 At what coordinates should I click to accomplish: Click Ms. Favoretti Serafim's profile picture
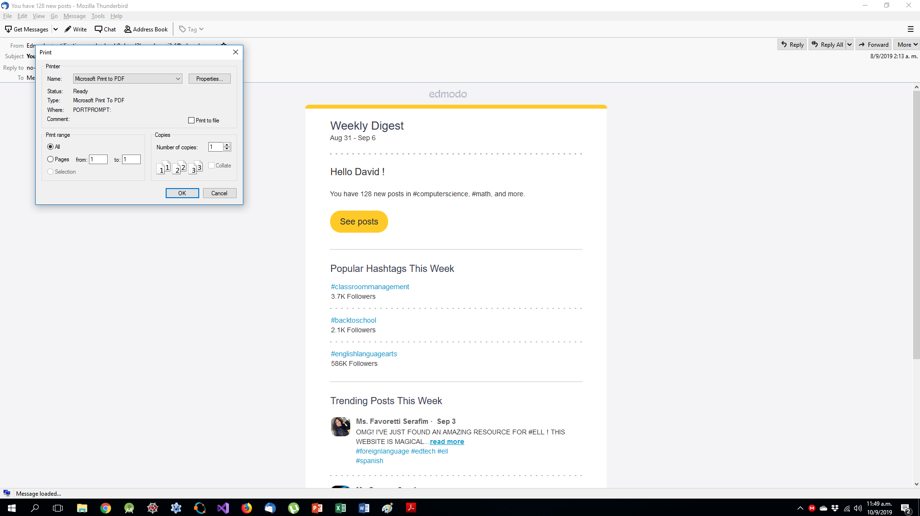pos(340,426)
